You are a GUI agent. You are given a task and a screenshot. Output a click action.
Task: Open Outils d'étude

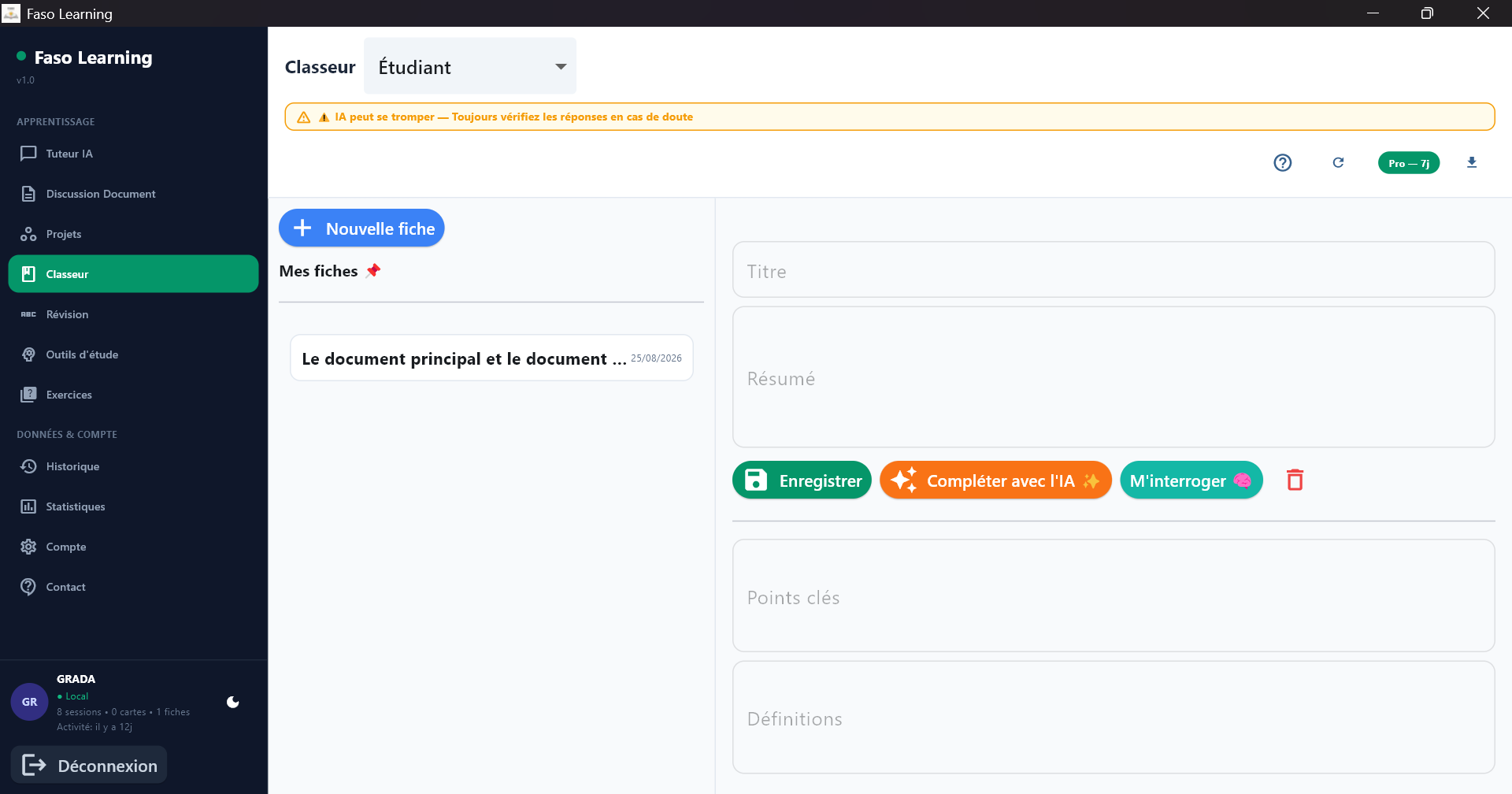tap(133, 354)
